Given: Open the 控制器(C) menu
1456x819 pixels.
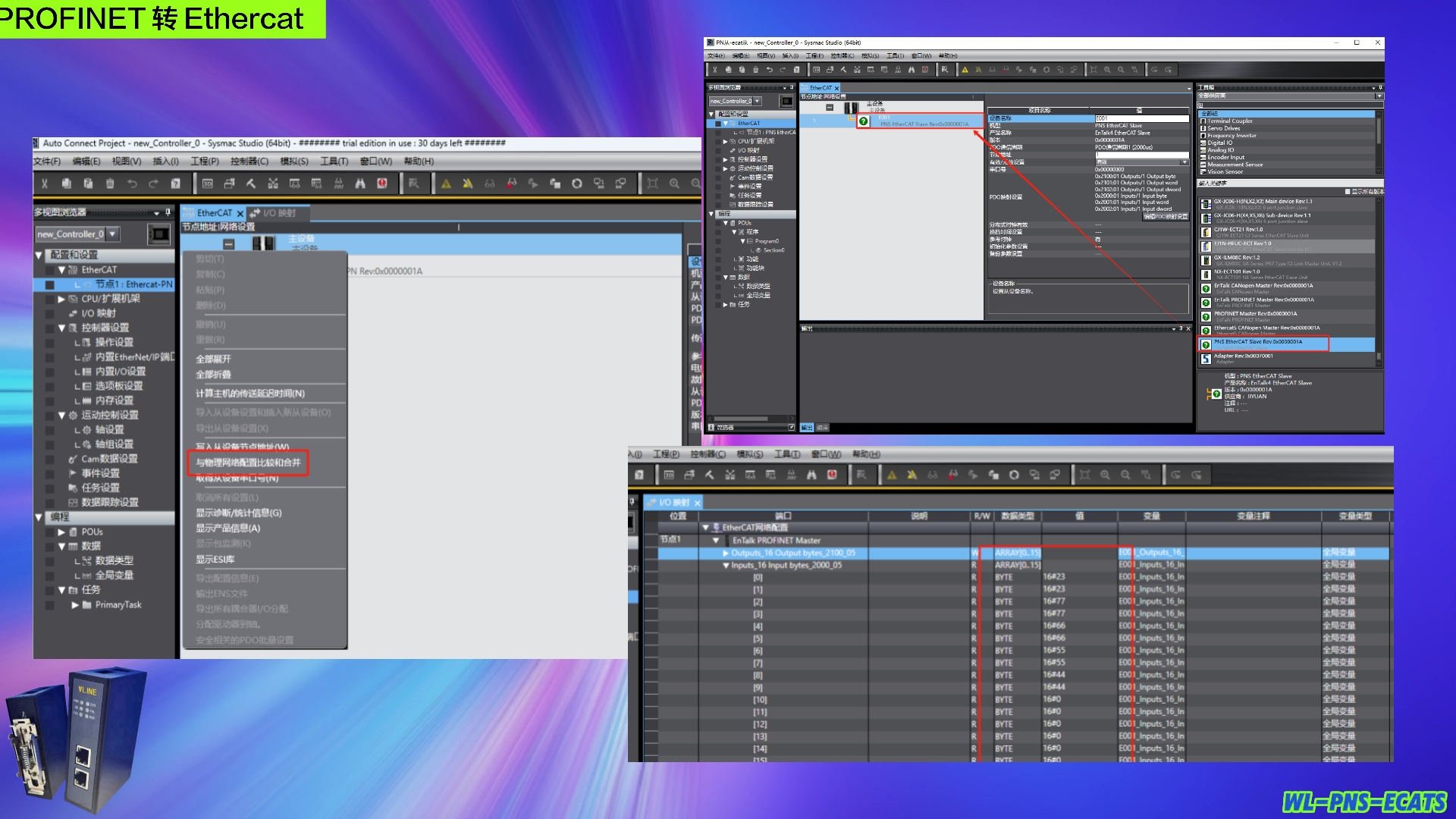Looking at the screenshot, I should 249,162.
